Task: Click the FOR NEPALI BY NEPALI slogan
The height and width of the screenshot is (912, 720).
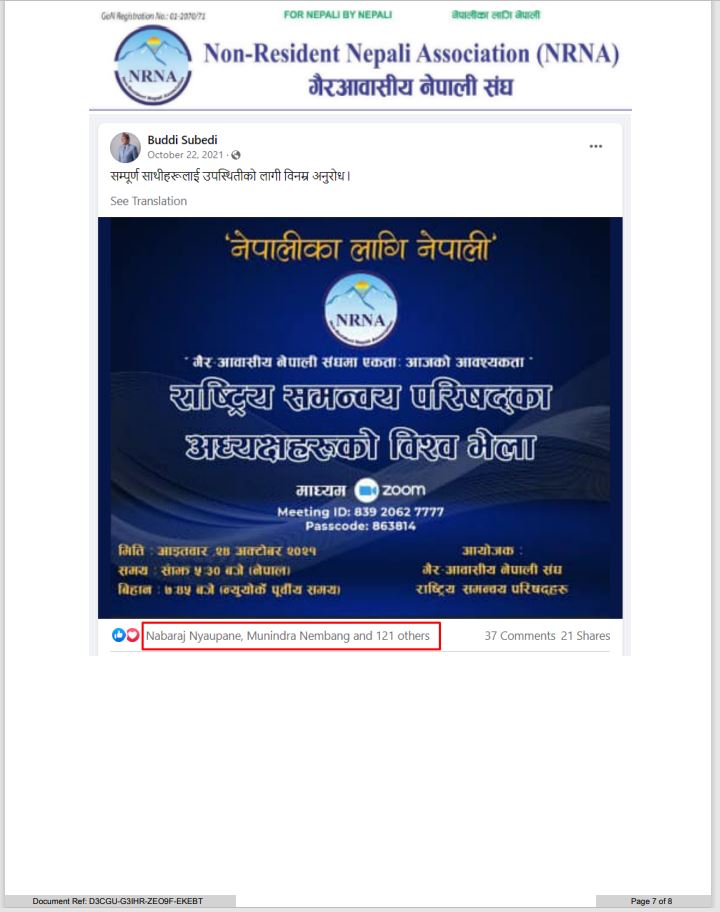Action: pos(338,15)
